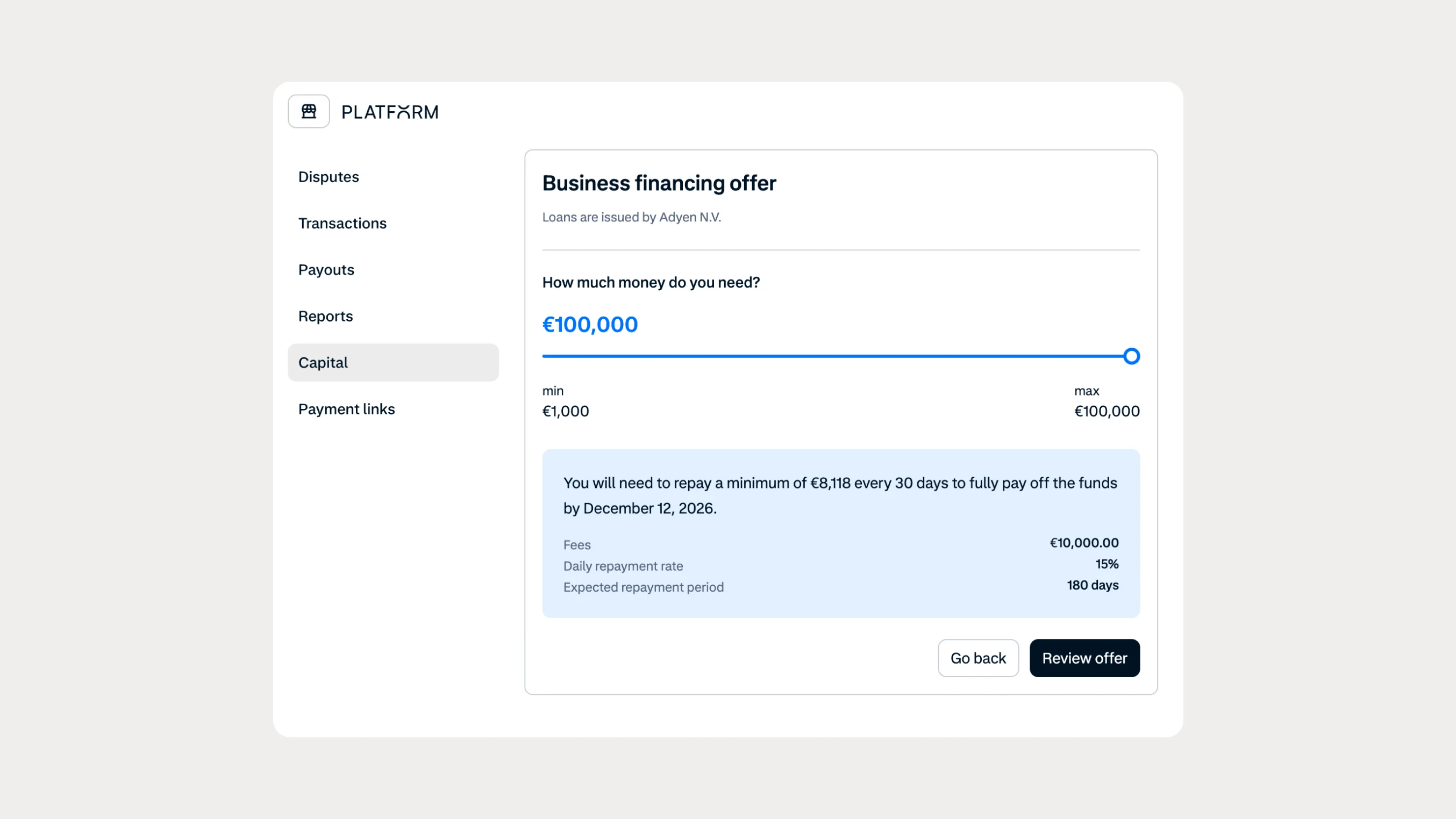Screen dimensions: 1456x819
Task: Click the Go back button
Action: 979,658
